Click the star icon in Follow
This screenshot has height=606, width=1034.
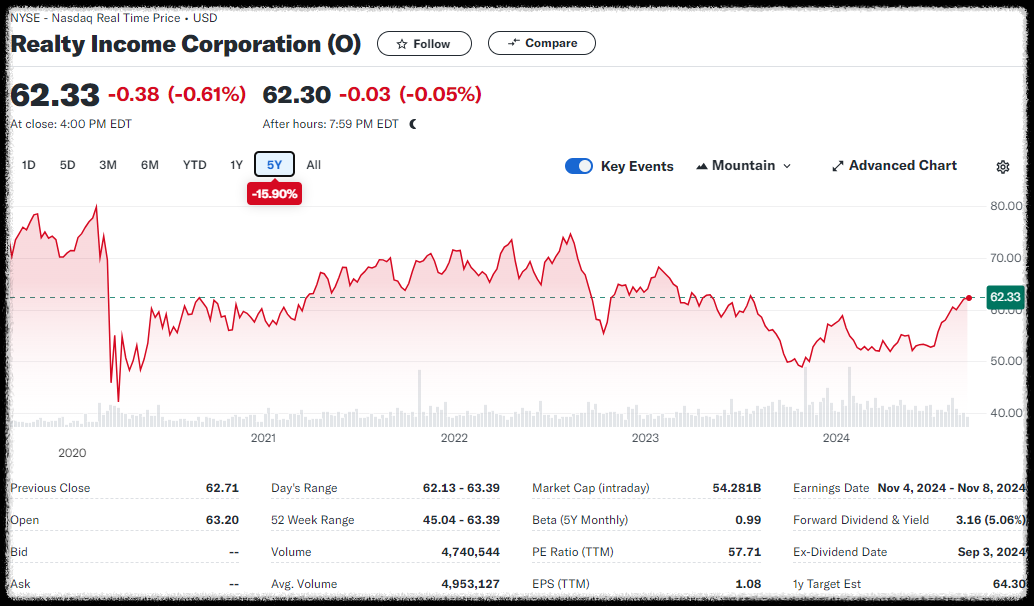(x=402, y=44)
